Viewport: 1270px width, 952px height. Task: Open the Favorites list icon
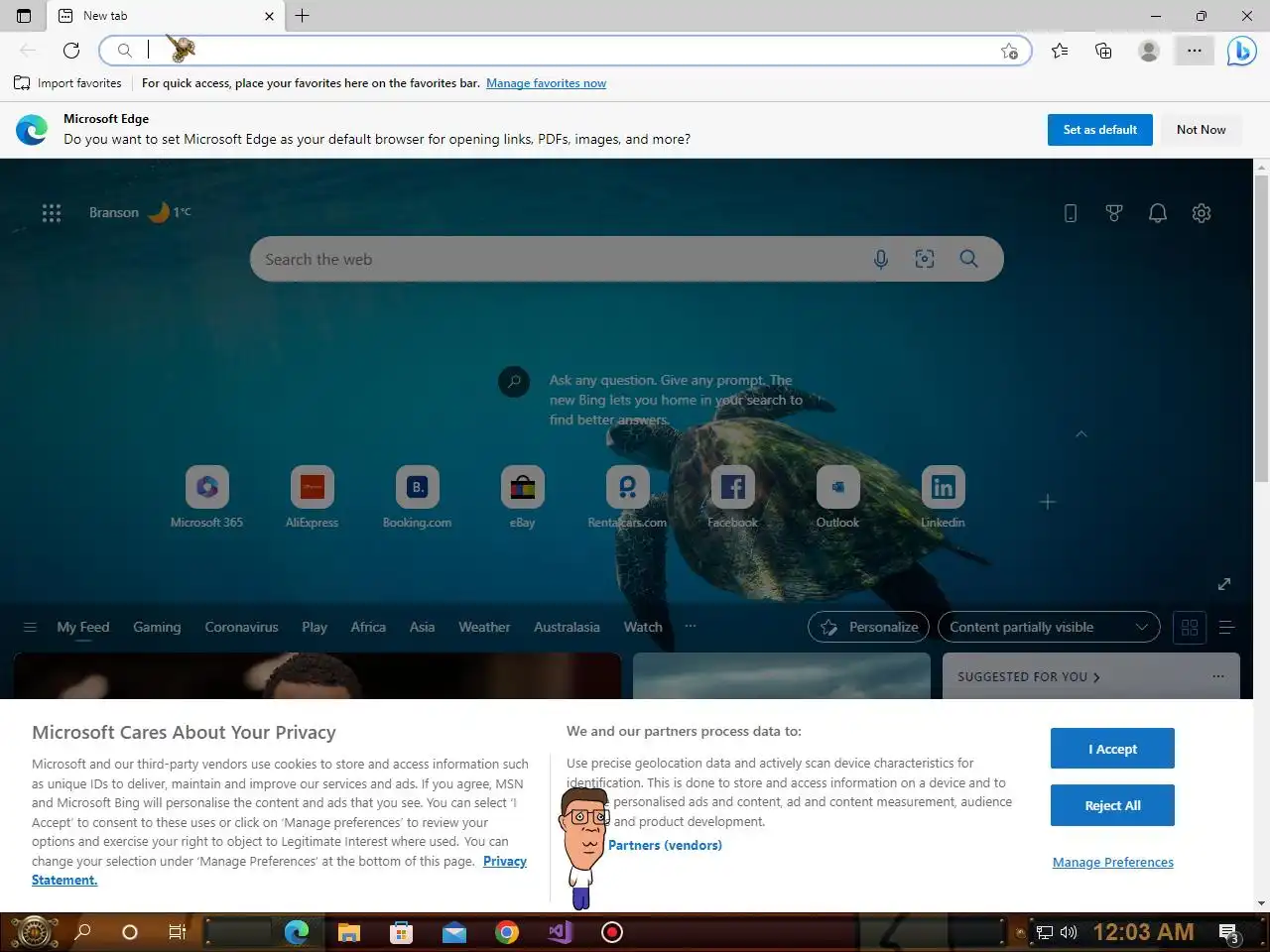tap(1060, 51)
